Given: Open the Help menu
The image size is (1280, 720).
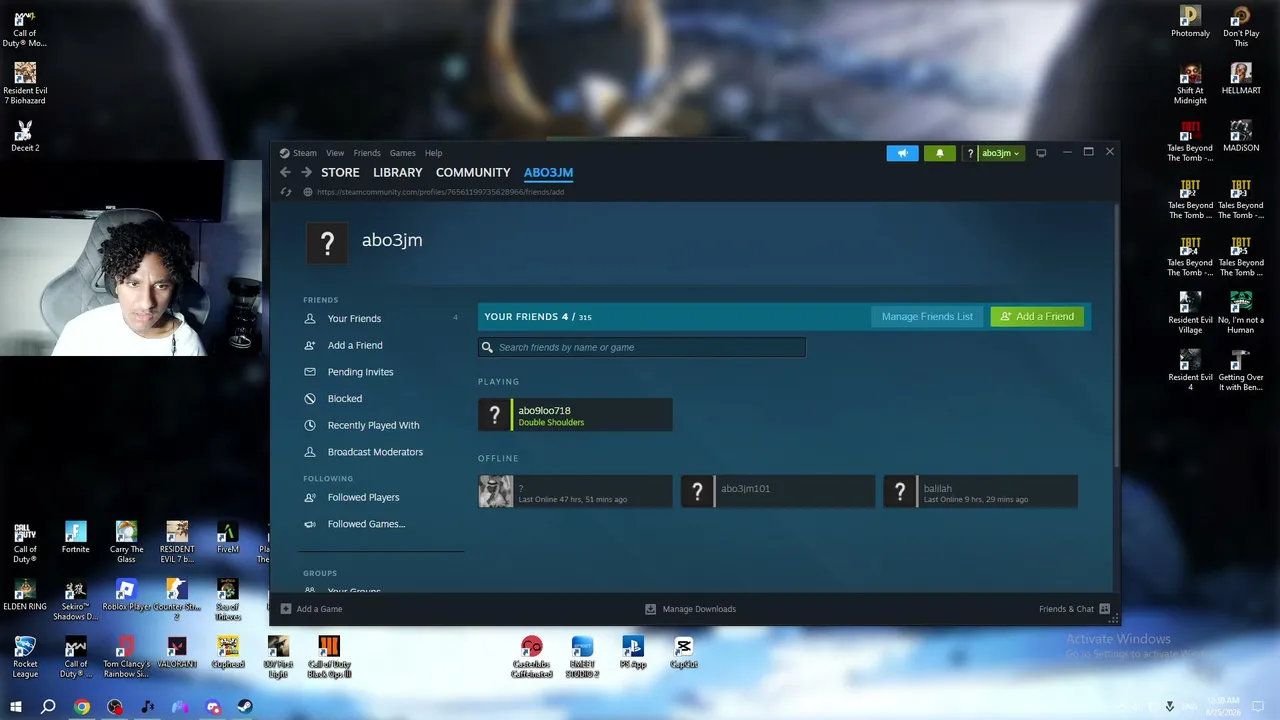Looking at the screenshot, I should (433, 153).
